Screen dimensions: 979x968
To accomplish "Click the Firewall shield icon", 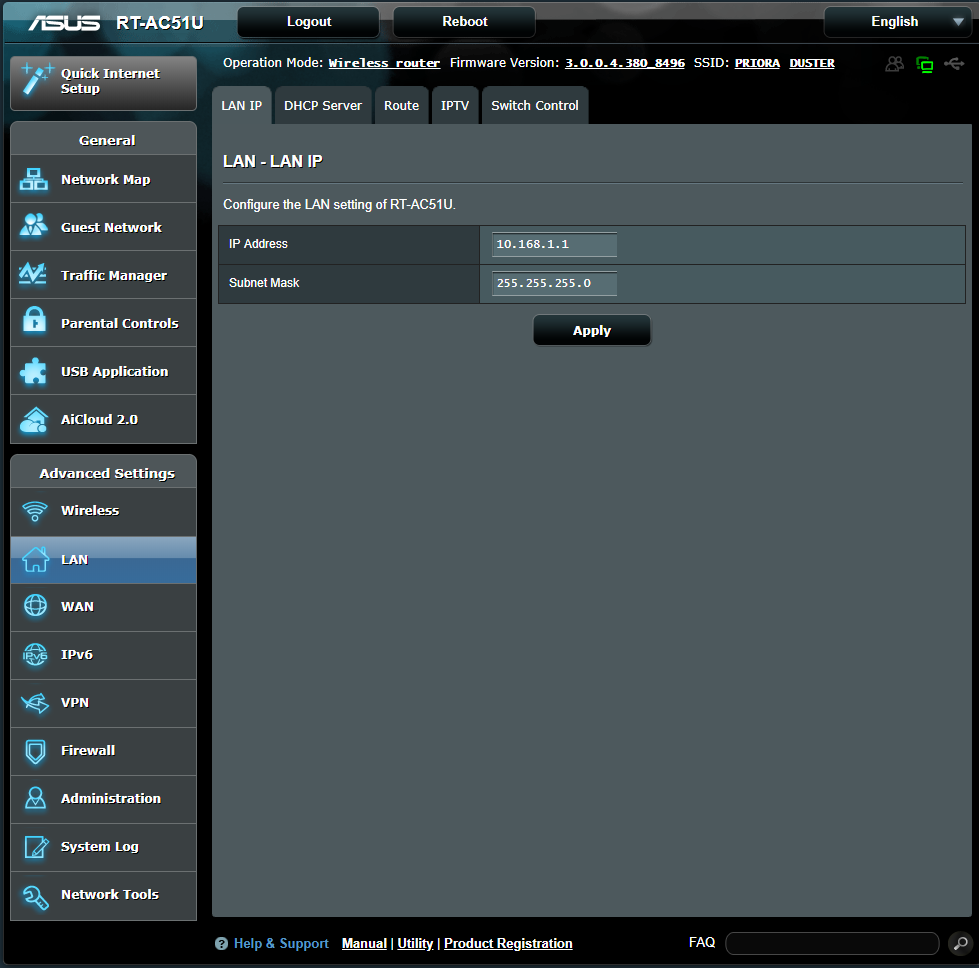I will tap(36, 751).
